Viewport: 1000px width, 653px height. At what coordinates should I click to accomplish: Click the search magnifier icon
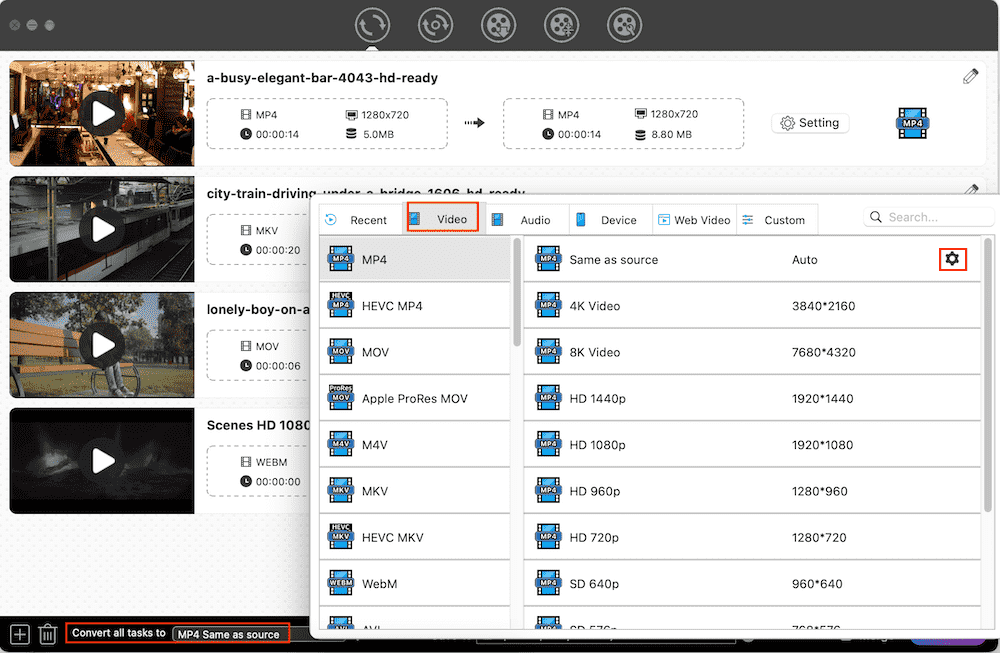pyautogui.click(x=876, y=217)
